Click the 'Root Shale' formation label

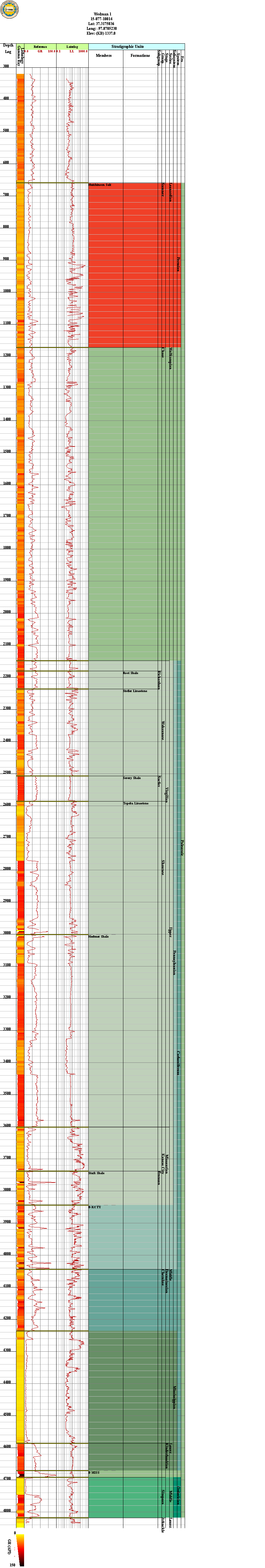[x=131, y=673]
